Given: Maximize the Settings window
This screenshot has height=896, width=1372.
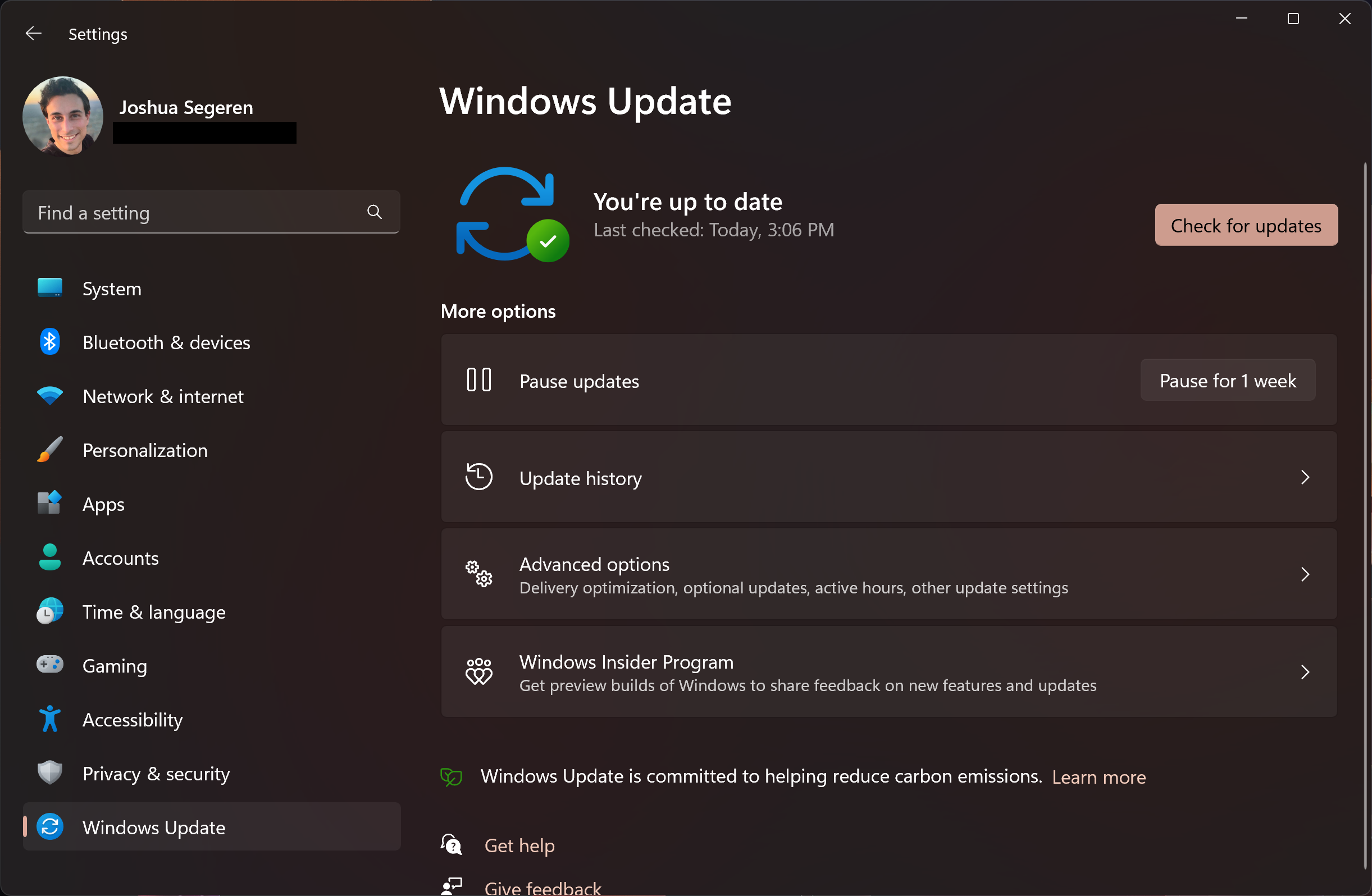Looking at the screenshot, I should 1293,19.
